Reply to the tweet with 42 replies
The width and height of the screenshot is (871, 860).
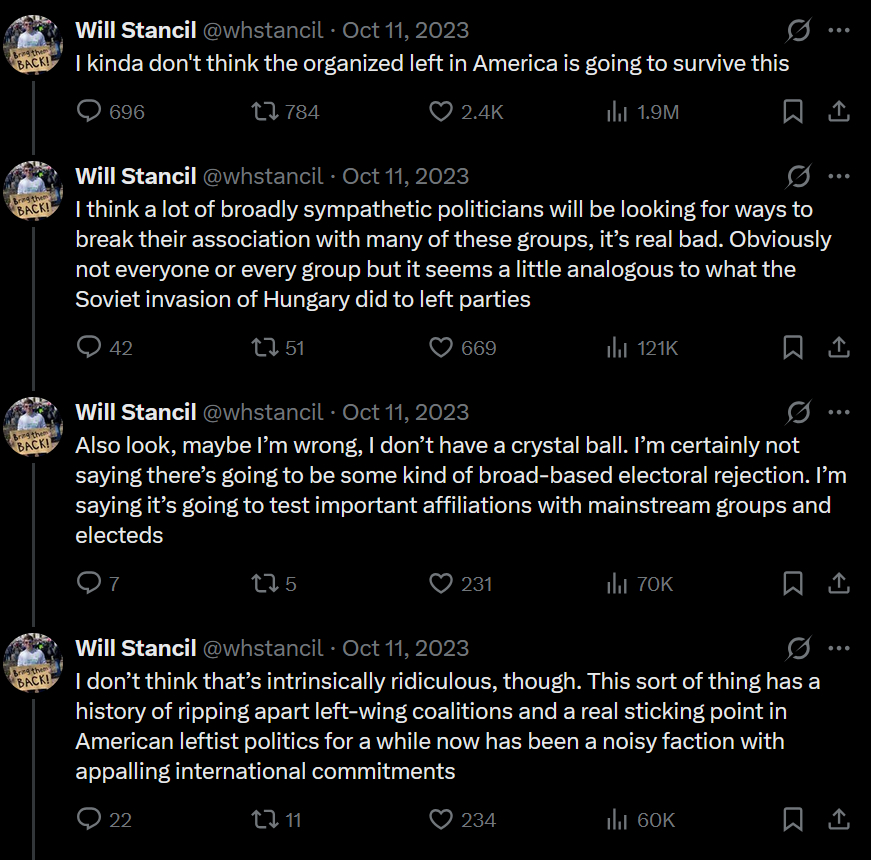[x=90, y=348]
